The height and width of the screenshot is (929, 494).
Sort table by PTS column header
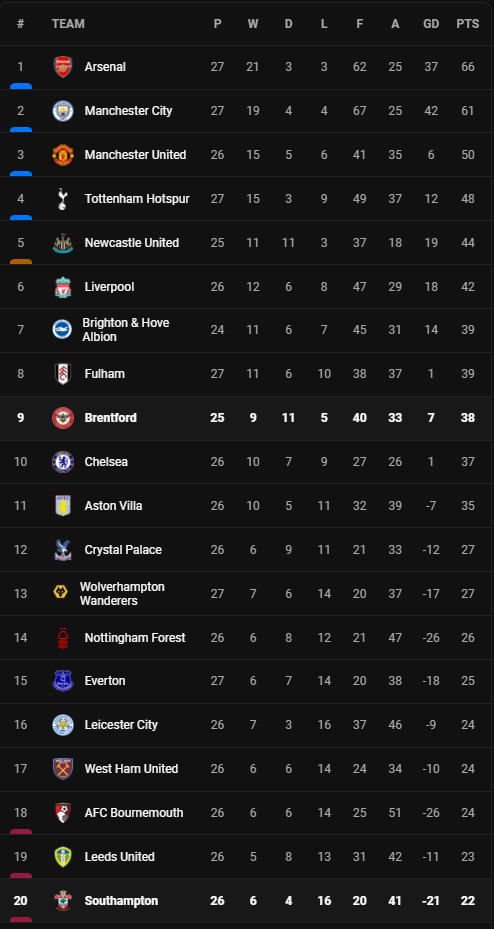pos(467,24)
